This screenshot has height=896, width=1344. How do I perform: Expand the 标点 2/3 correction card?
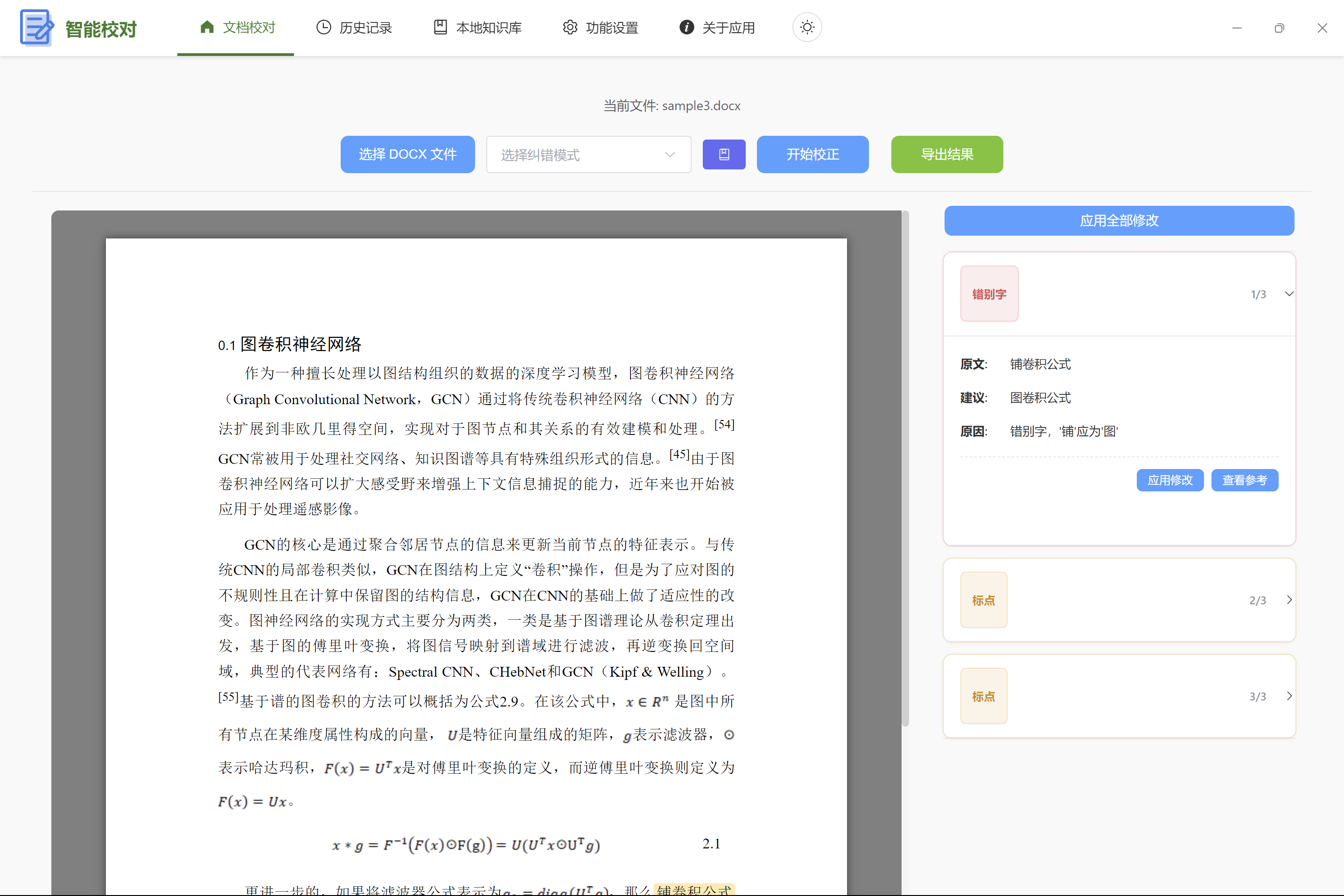coord(1288,599)
